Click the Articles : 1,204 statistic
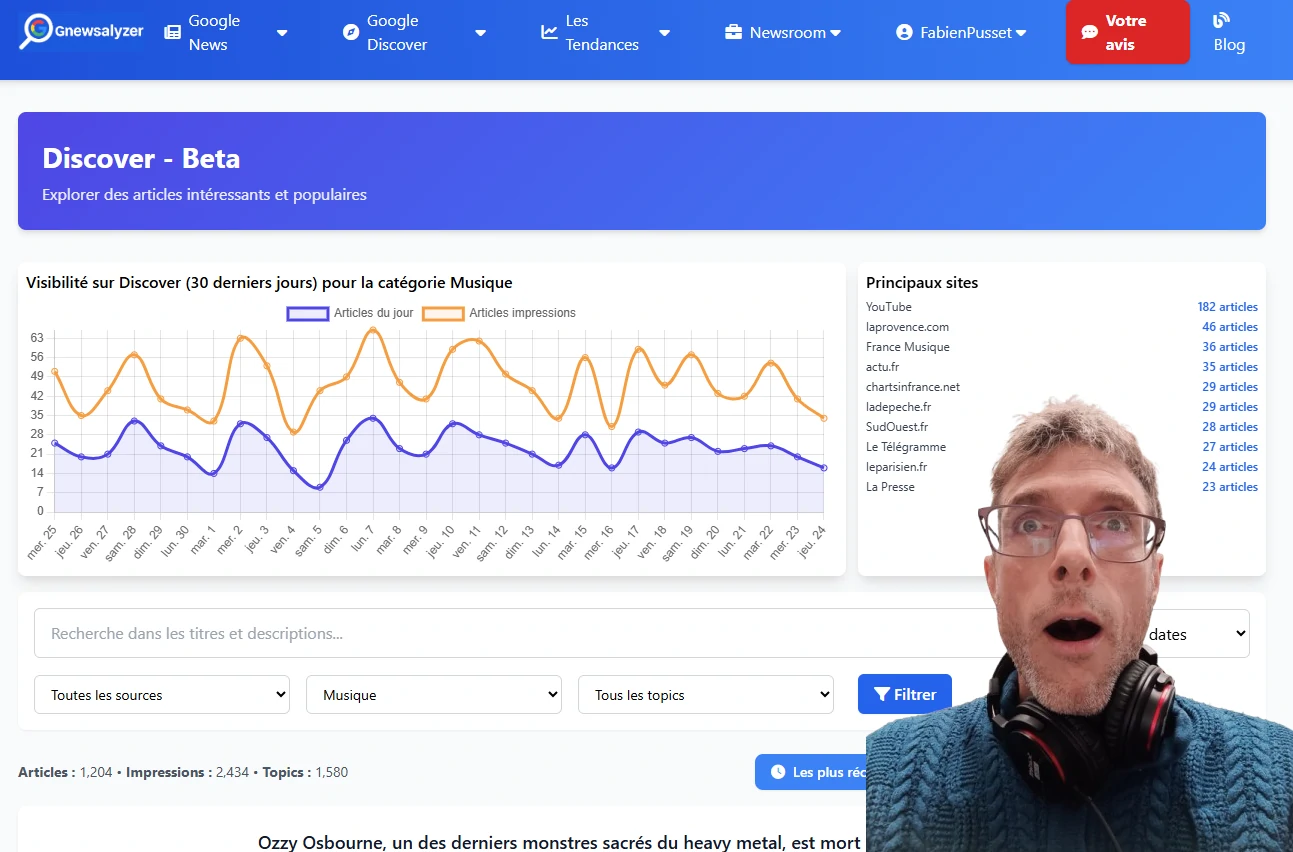 65,772
